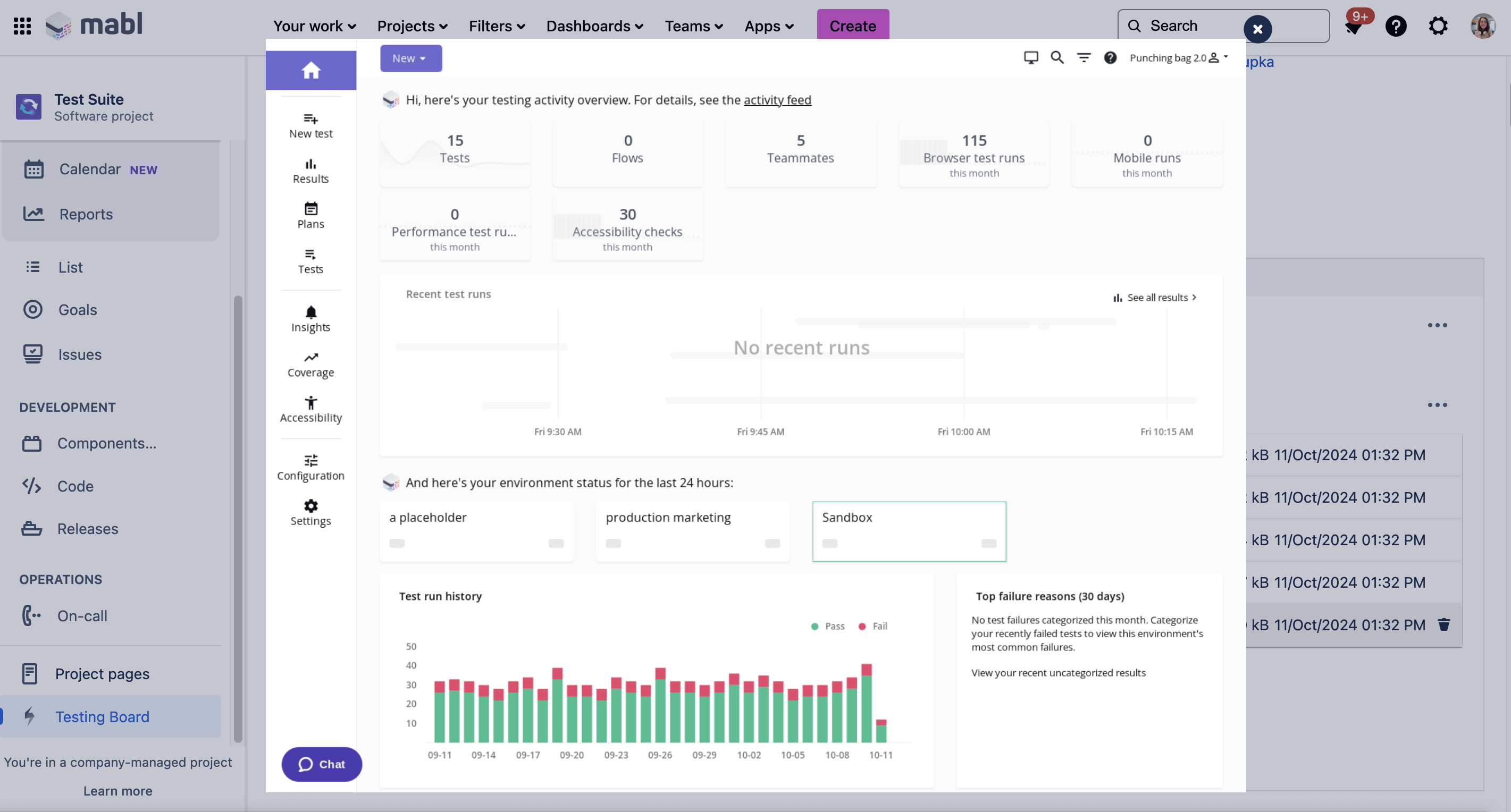Toggle Fail series in chart legend
1511x812 pixels.
[x=873, y=626]
